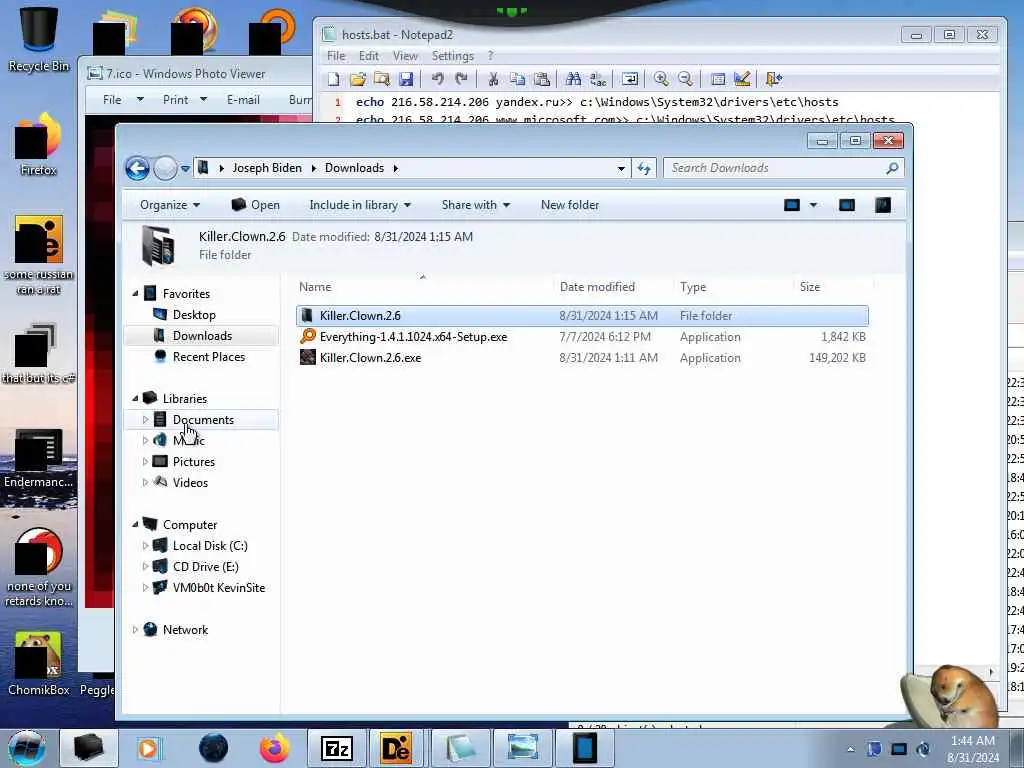Click Save icon in Notepad2 toolbar
The height and width of the screenshot is (768, 1024).
(406, 79)
